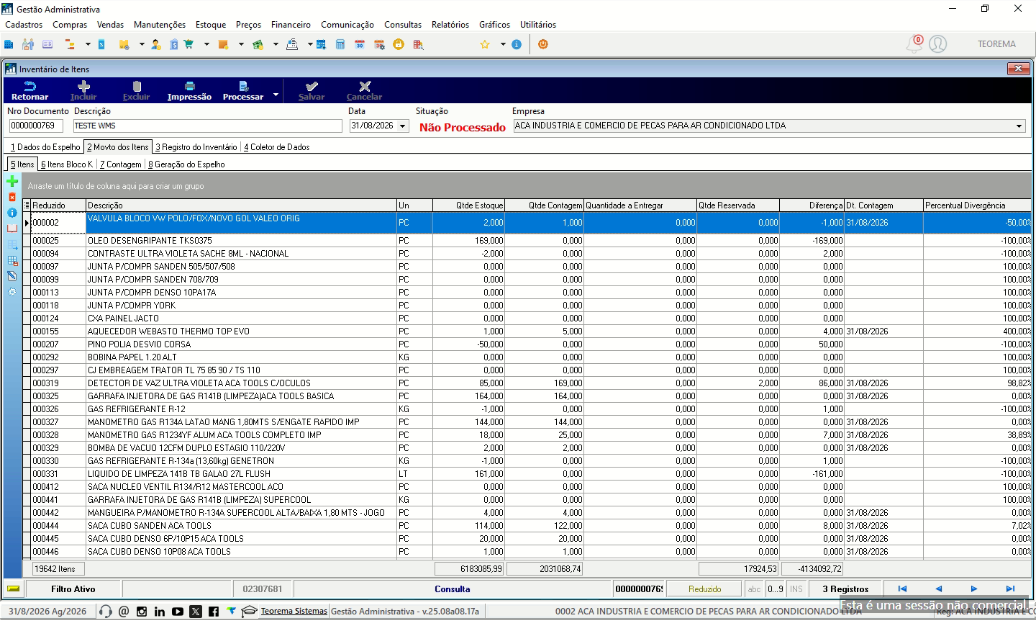Expand the Processar dropdown arrow
1036x620 pixels.
tap(276, 94)
